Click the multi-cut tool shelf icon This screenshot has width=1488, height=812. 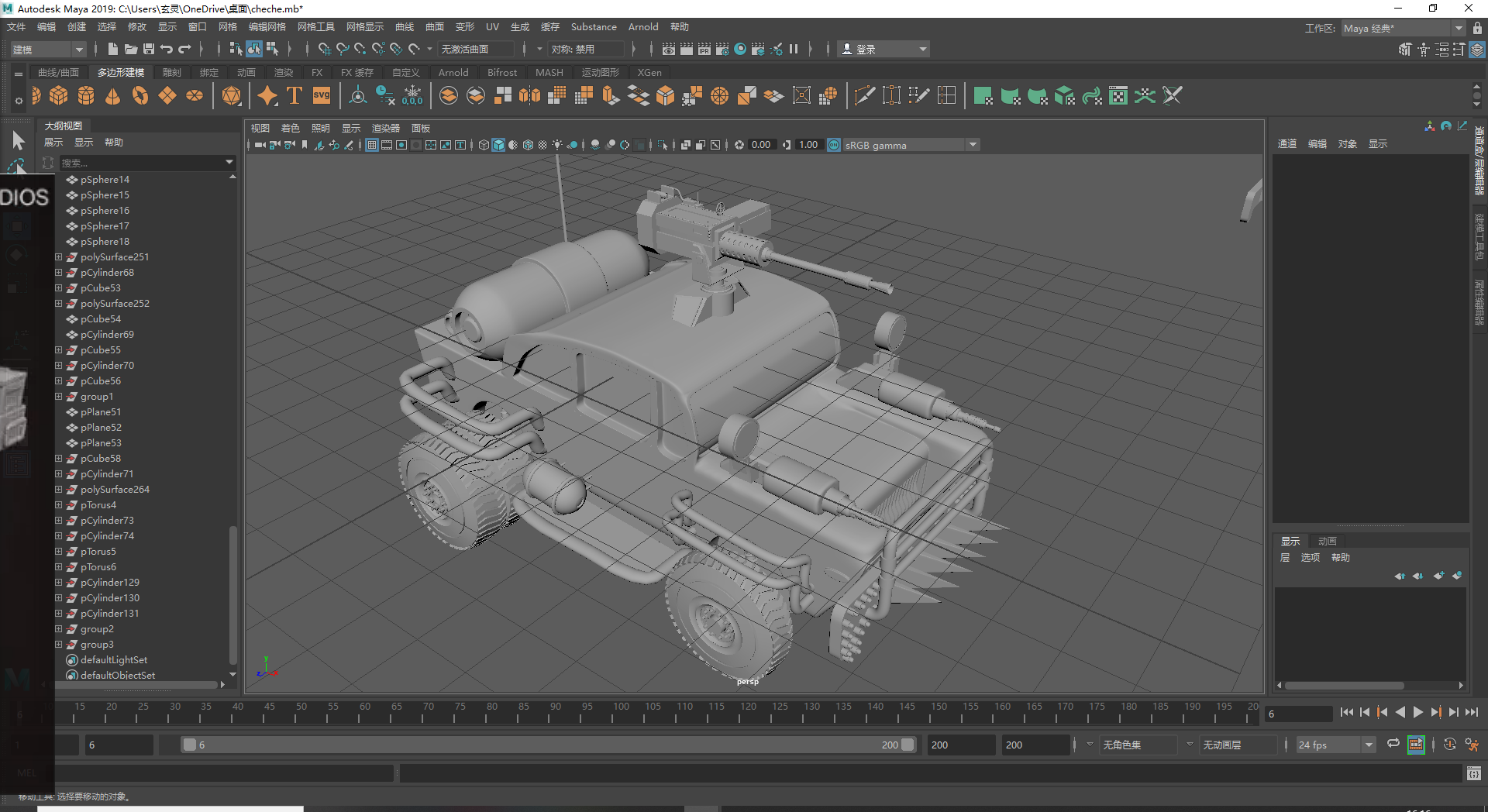[x=864, y=96]
